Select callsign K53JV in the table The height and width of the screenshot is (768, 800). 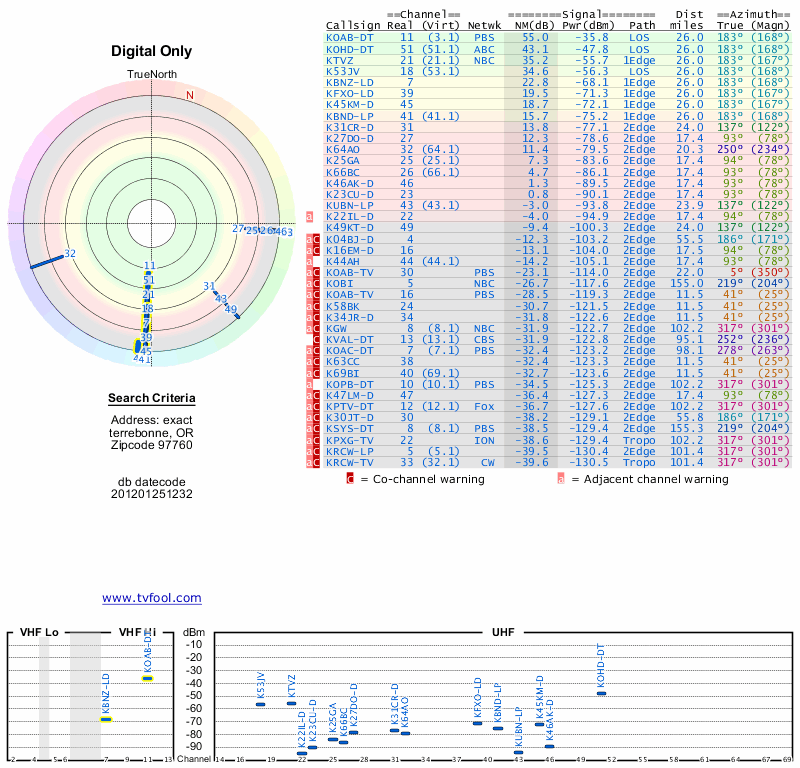pos(343,71)
